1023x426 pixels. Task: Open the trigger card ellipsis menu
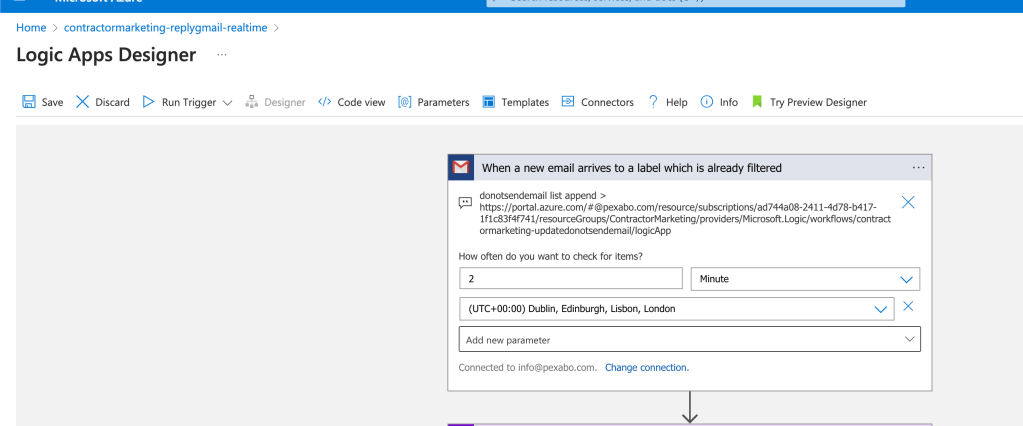(x=919, y=168)
